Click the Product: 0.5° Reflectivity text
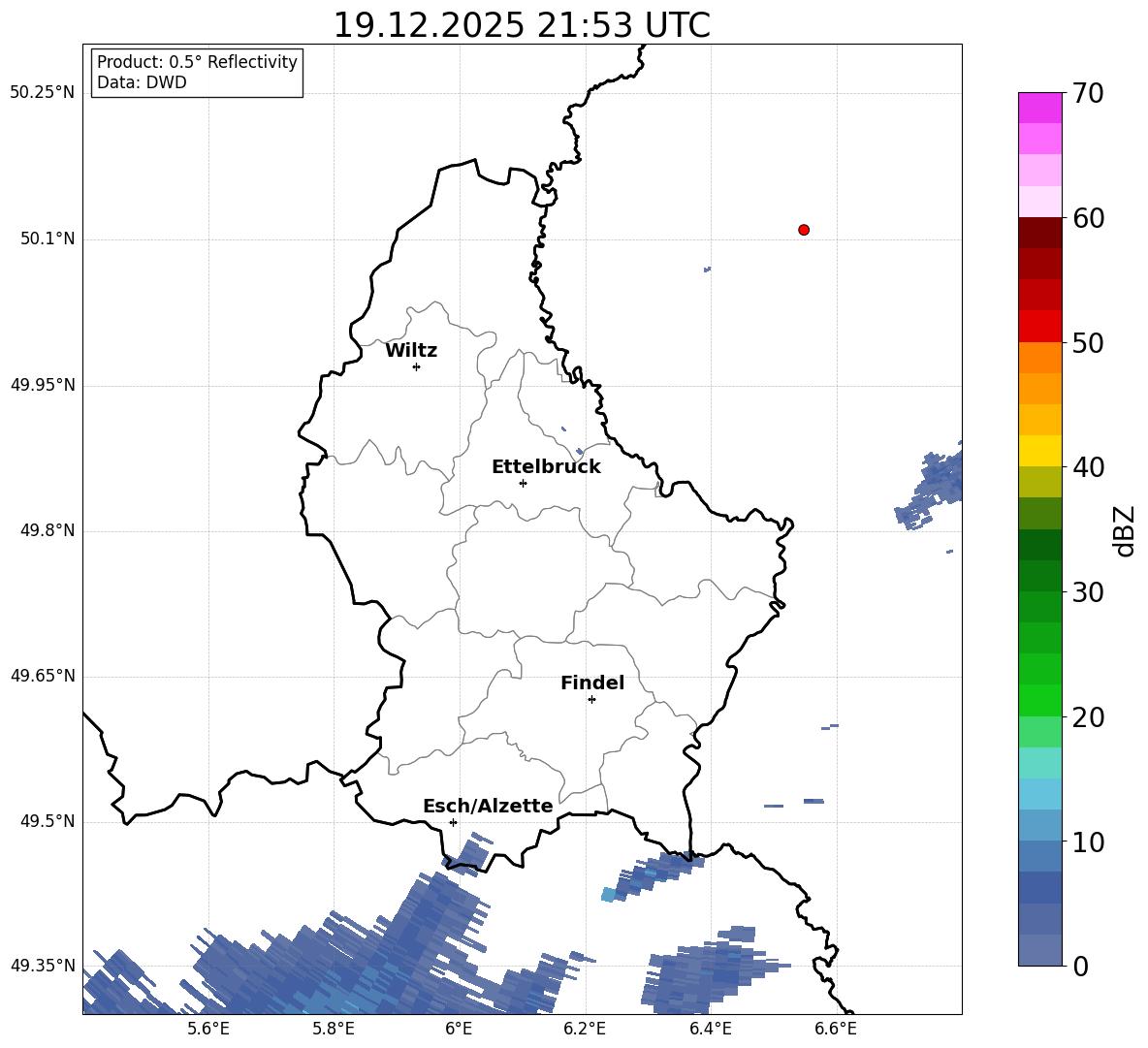This screenshot has height=1048, width=1148. (x=197, y=61)
